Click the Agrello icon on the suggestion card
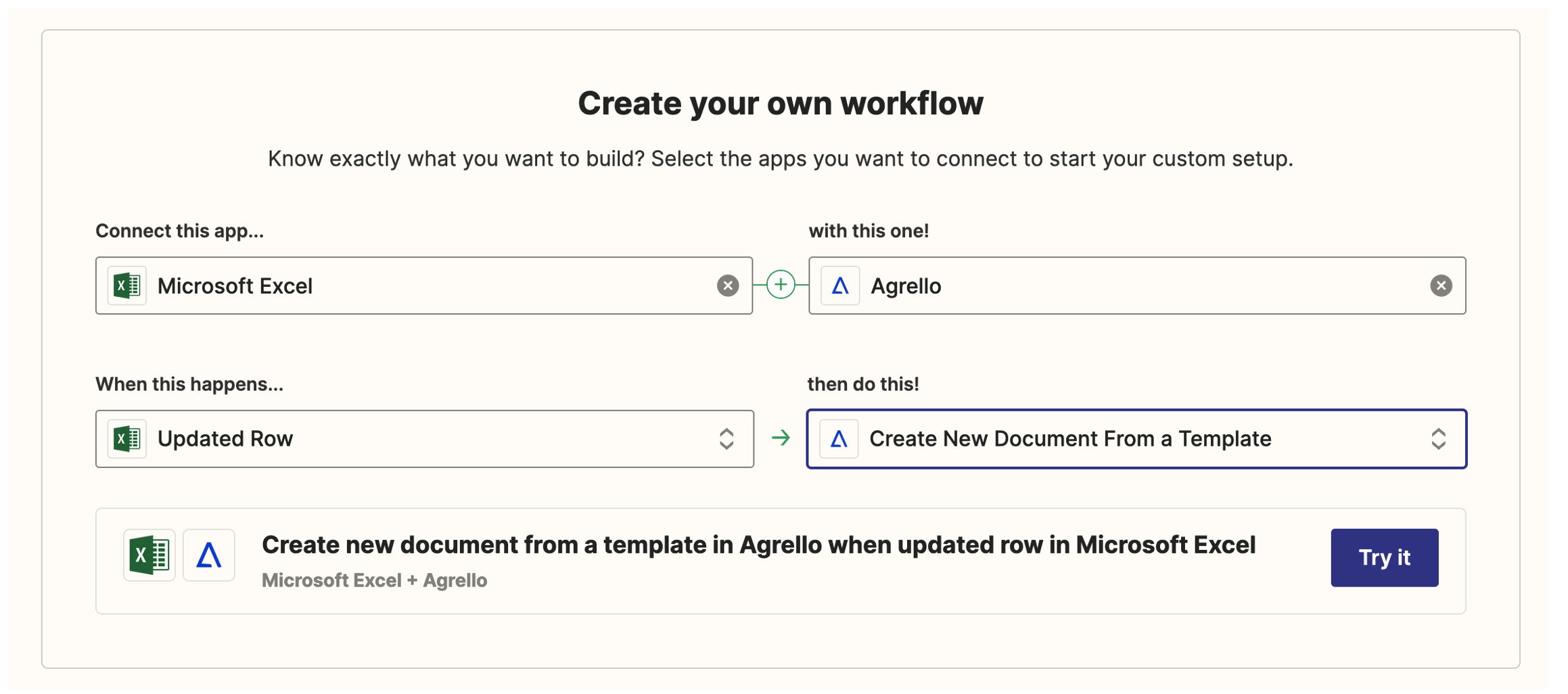This screenshot has width=1568, height=694. tap(208, 555)
